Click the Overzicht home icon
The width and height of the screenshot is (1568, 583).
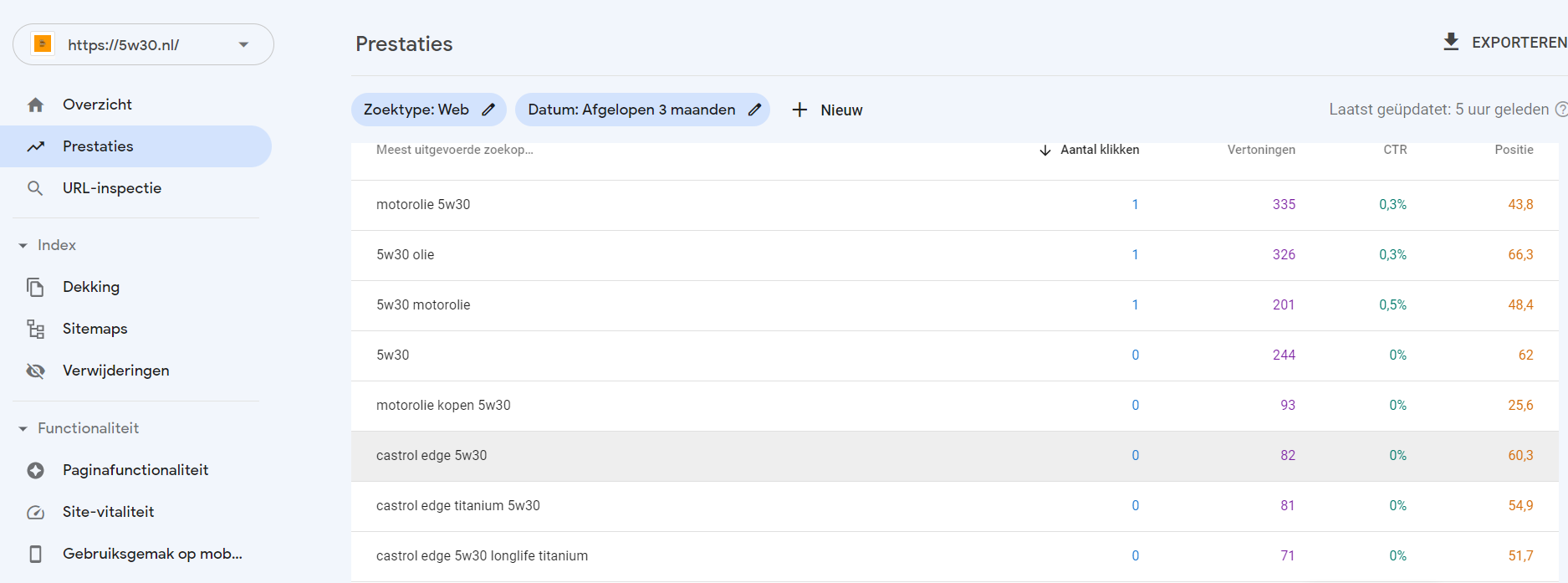tap(35, 105)
